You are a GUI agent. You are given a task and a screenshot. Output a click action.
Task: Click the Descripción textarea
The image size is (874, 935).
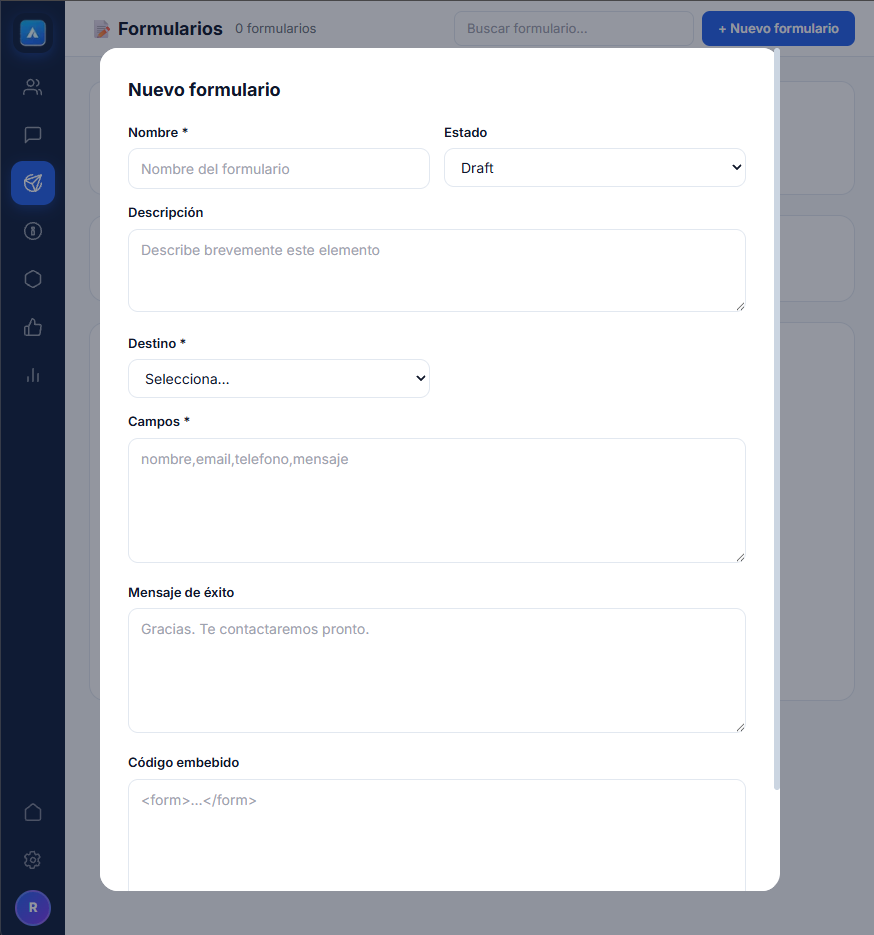click(x=437, y=271)
